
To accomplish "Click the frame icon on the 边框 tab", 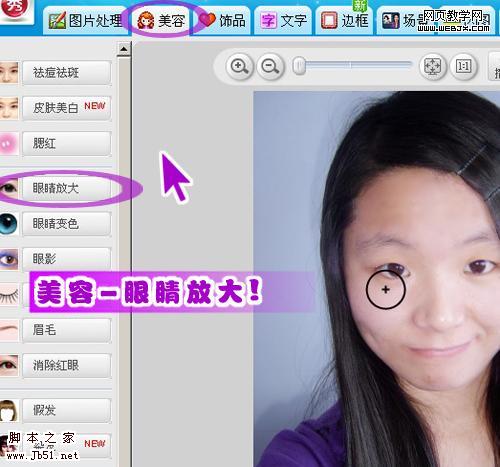I will pyautogui.click(x=329, y=21).
